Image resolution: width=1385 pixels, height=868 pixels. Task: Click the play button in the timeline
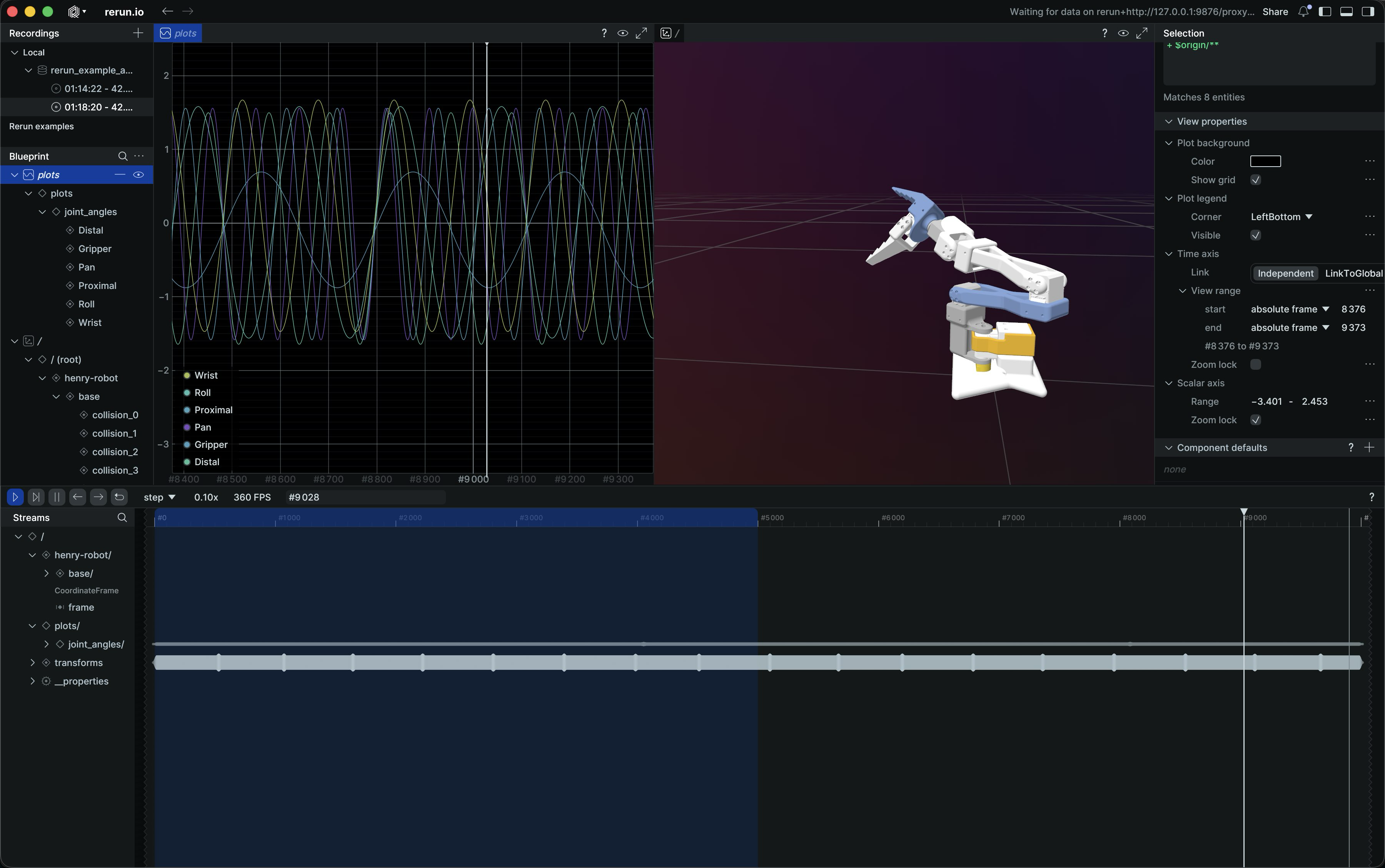click(x=15, y=497)
